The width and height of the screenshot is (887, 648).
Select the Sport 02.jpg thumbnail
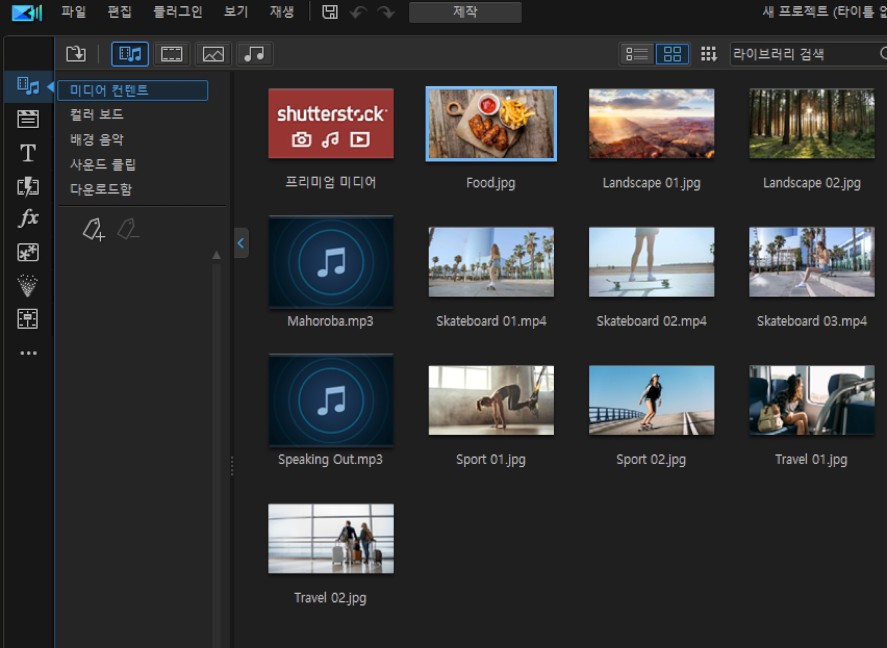coord(652,400)
